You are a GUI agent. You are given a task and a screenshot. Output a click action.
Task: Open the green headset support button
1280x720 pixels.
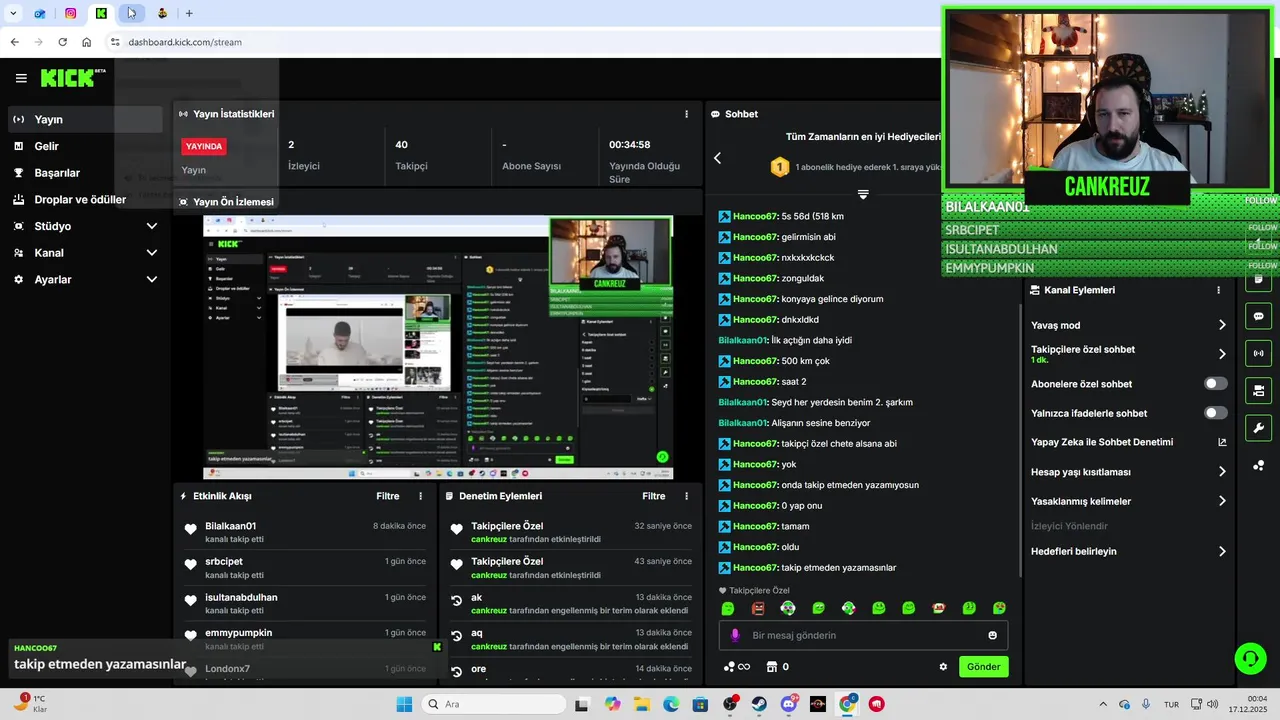click(x=1250, y=658)
